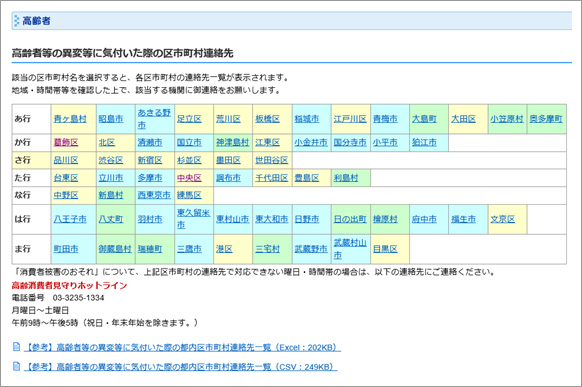Open the 台東区 link
This screenshot has height=387, width=582.
point(66,178)
